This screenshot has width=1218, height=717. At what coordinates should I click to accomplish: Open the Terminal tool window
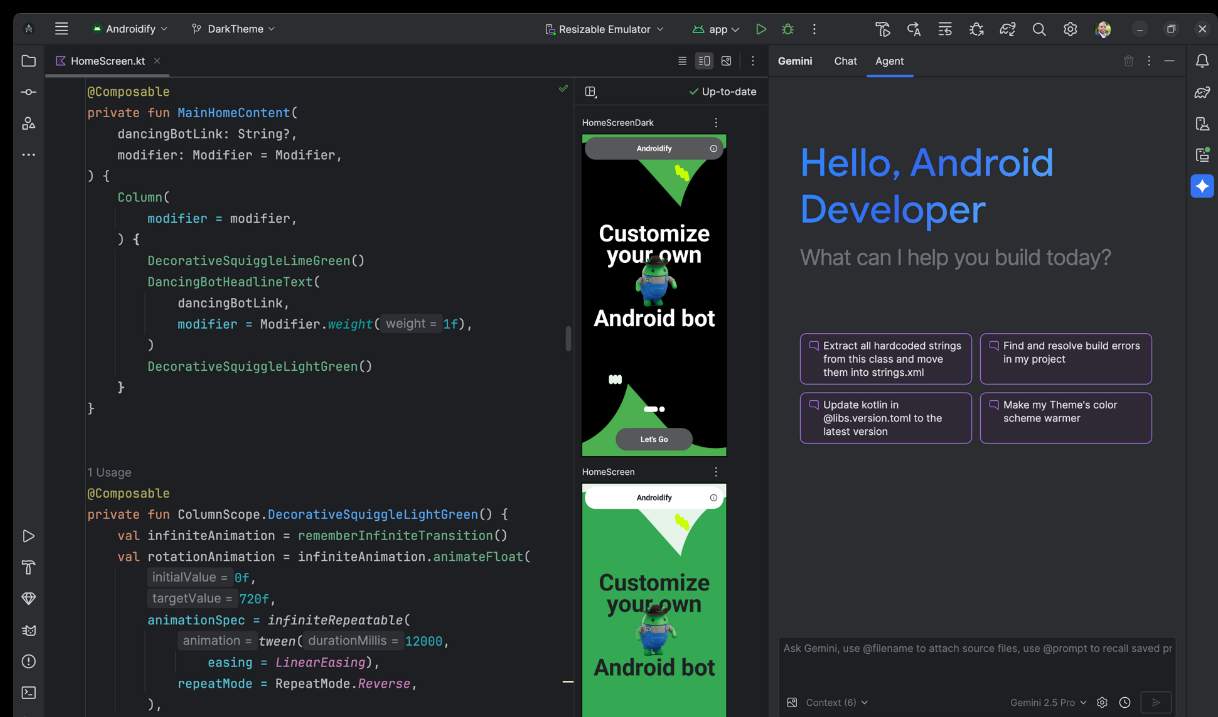tap(28, 692)
